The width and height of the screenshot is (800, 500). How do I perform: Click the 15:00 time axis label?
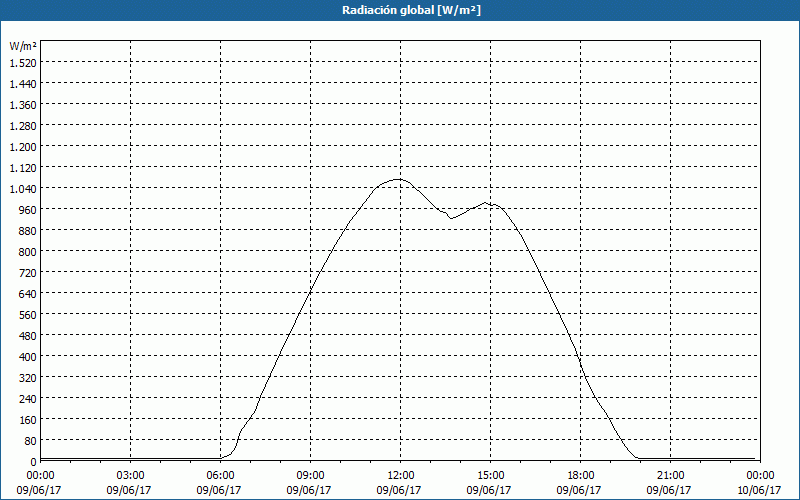pos(490,476)
